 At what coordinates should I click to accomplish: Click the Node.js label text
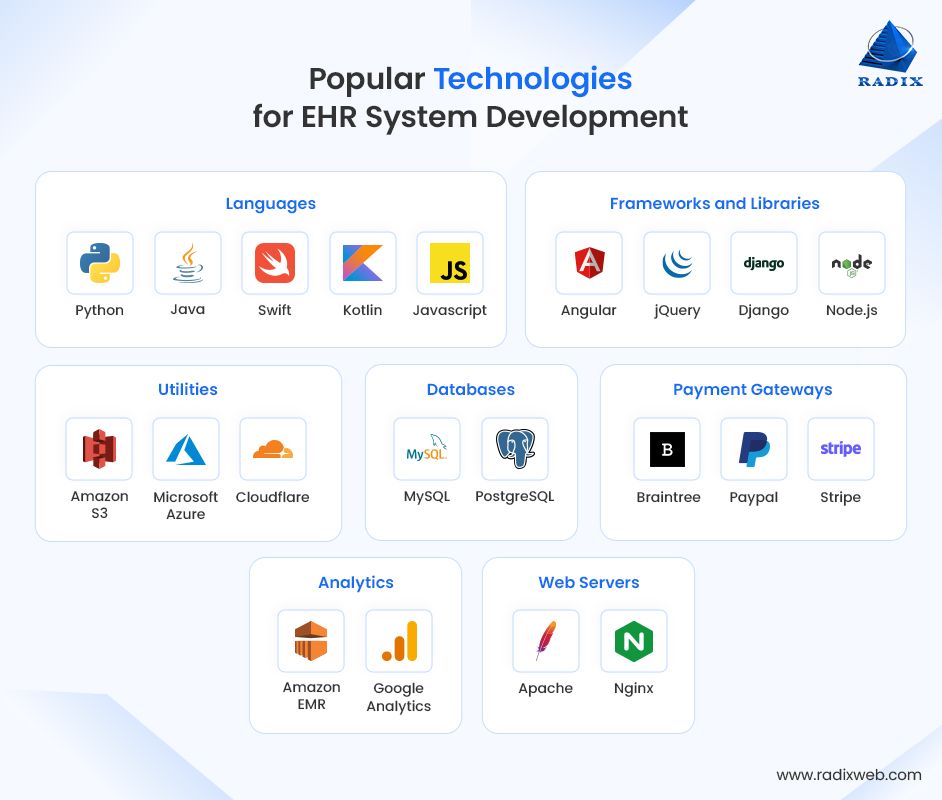click(852, 311)
